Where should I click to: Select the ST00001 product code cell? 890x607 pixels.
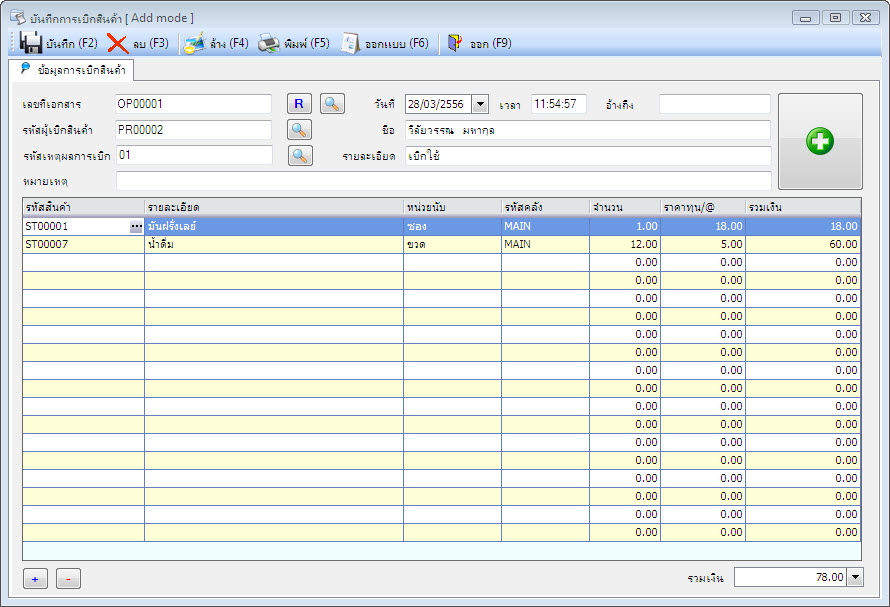click(76, 227)
